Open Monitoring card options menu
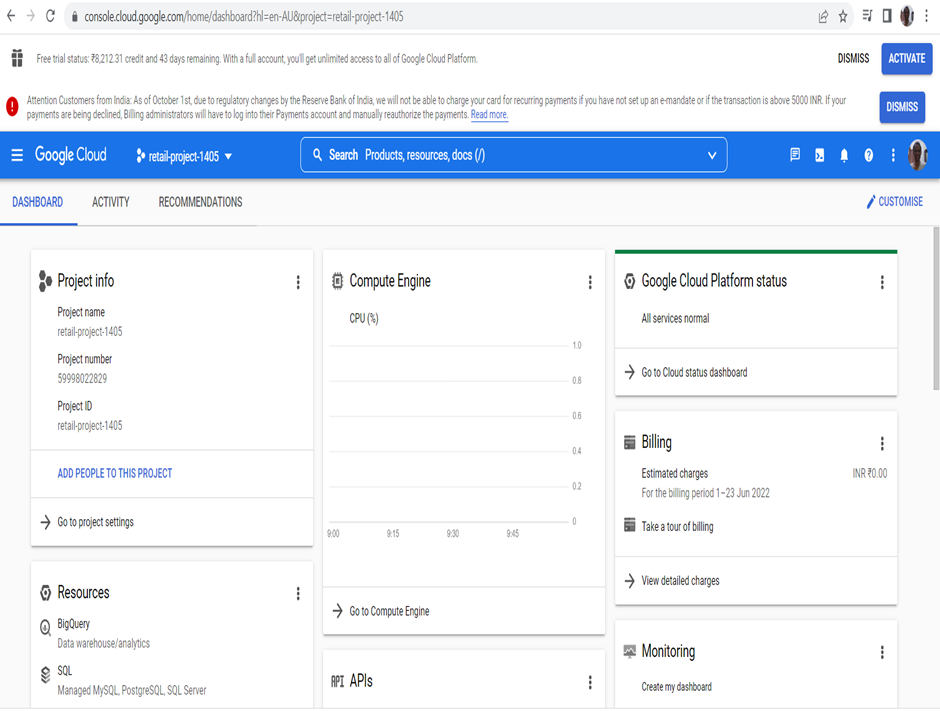940x711 pixels. pyautogui.click(x=882, y=652)
